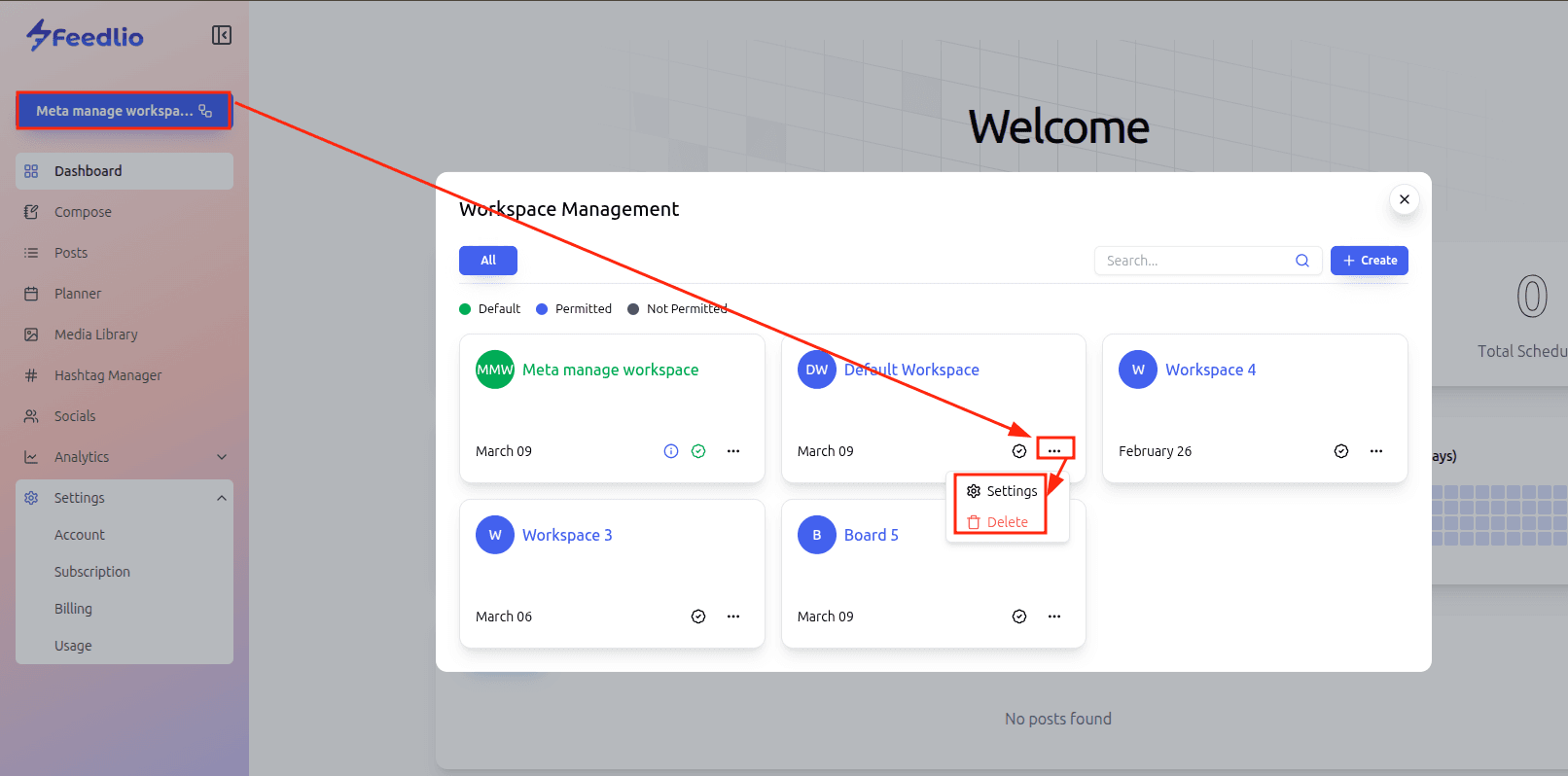Collapse the sidebar with the panel icon
The height and width of the screenshot is (776, 1568).
pos(222,35)
